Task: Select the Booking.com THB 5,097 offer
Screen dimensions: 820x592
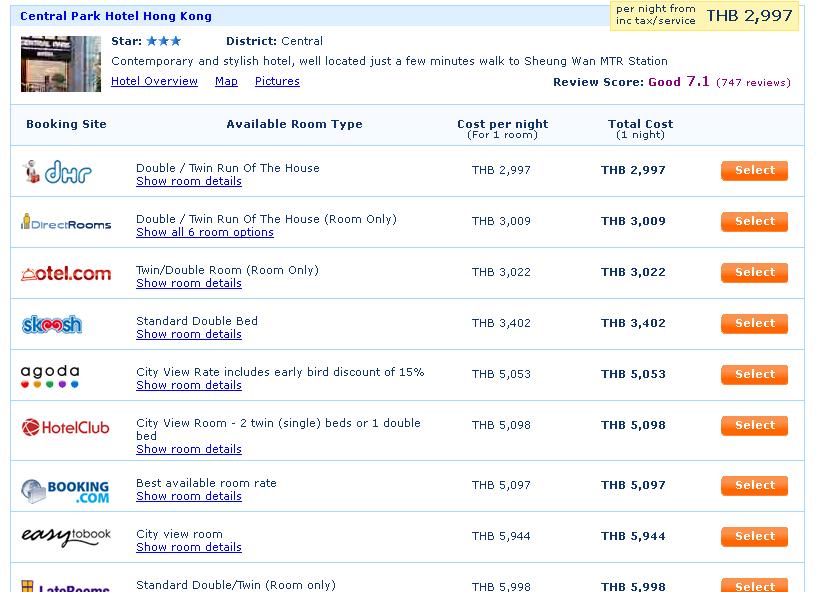Action: point(755,485)
